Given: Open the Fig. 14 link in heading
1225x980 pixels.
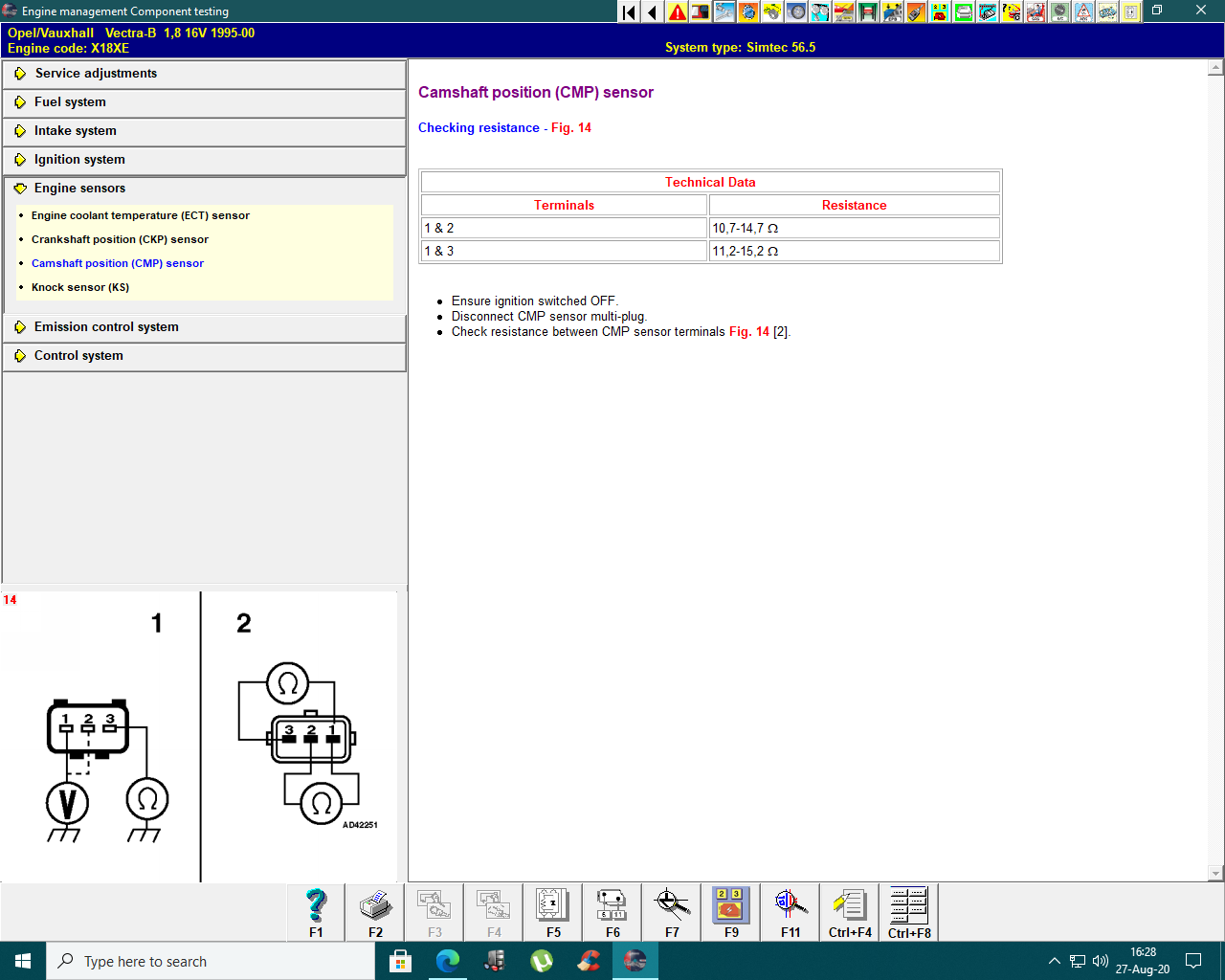Looking at the screenshot, I should (x=571, y=127).
